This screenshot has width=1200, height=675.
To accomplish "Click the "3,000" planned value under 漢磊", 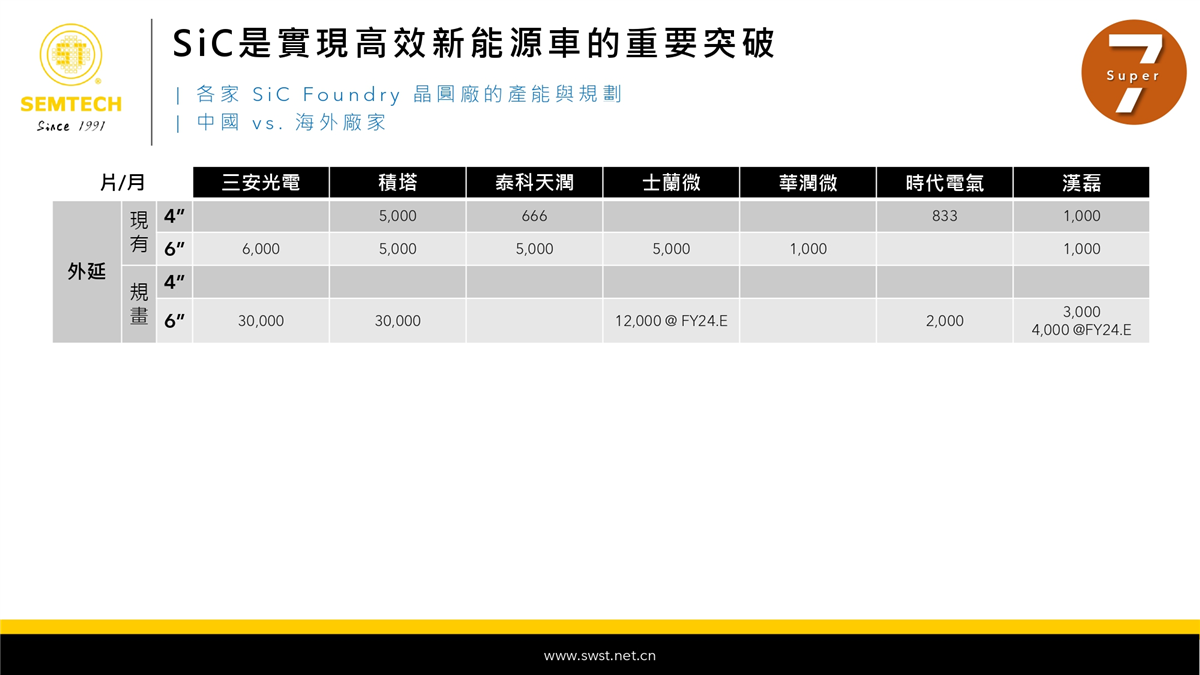I will (x=1082, y=312).
